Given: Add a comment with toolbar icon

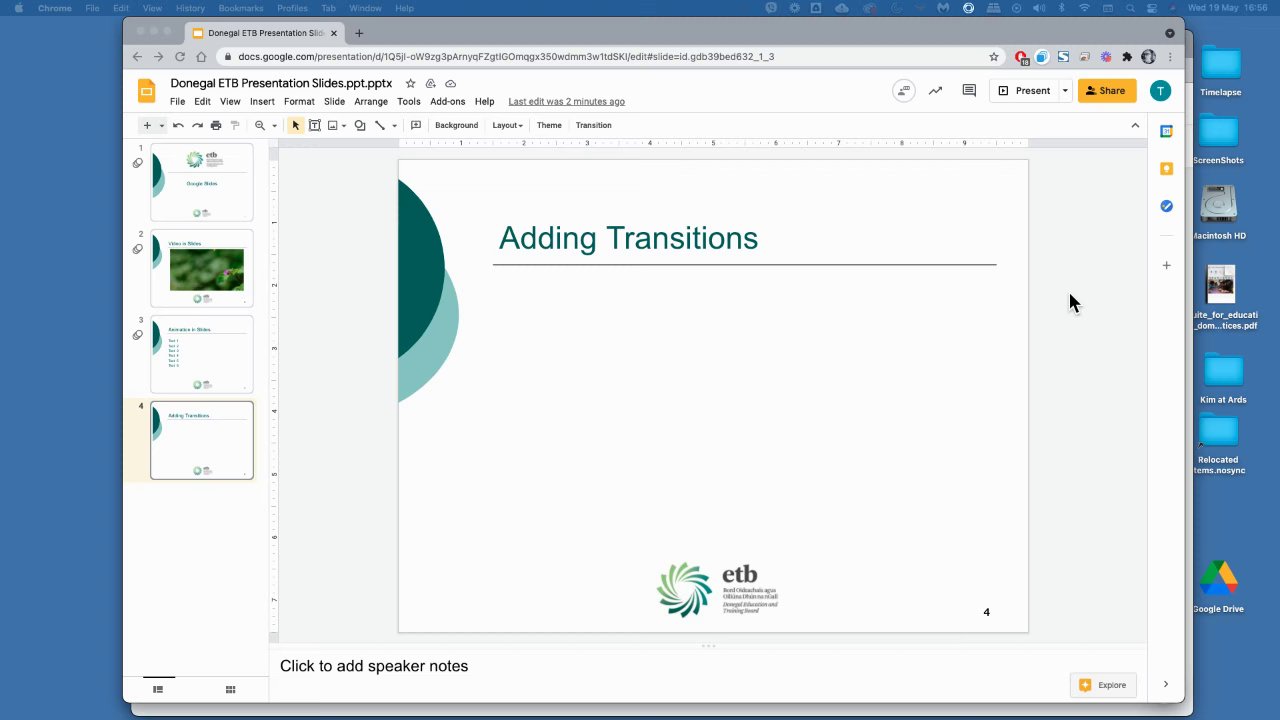Looking at the screenshot, I should tap(416, 125).
